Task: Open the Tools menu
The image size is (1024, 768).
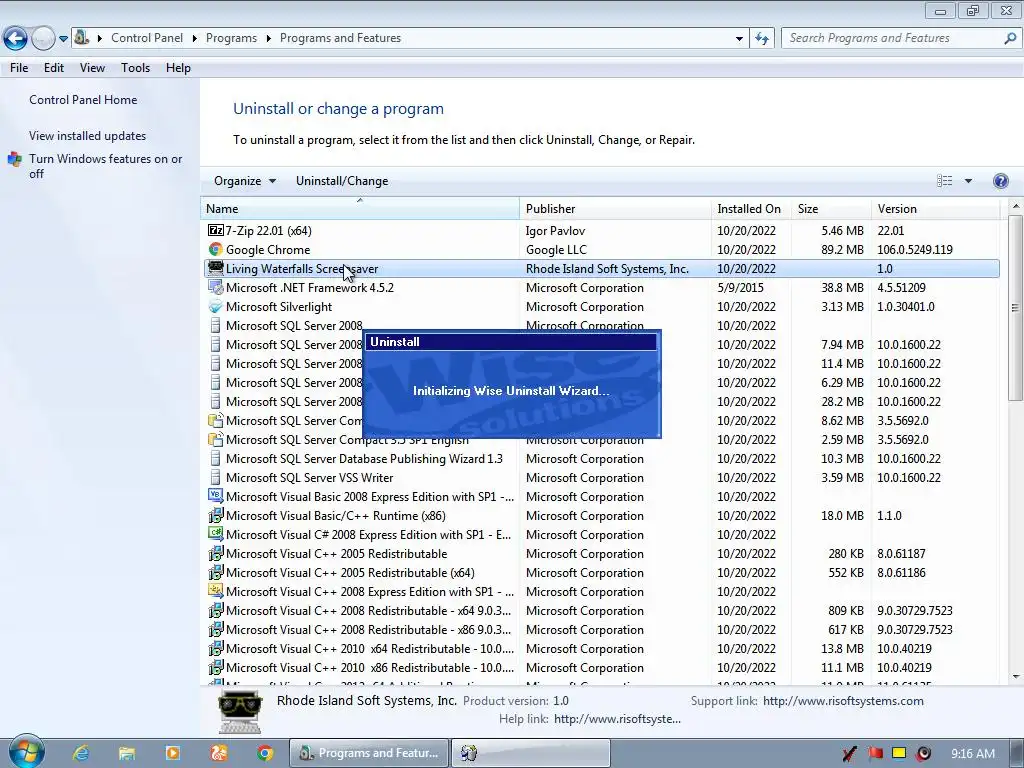Action: click(135, 68)
